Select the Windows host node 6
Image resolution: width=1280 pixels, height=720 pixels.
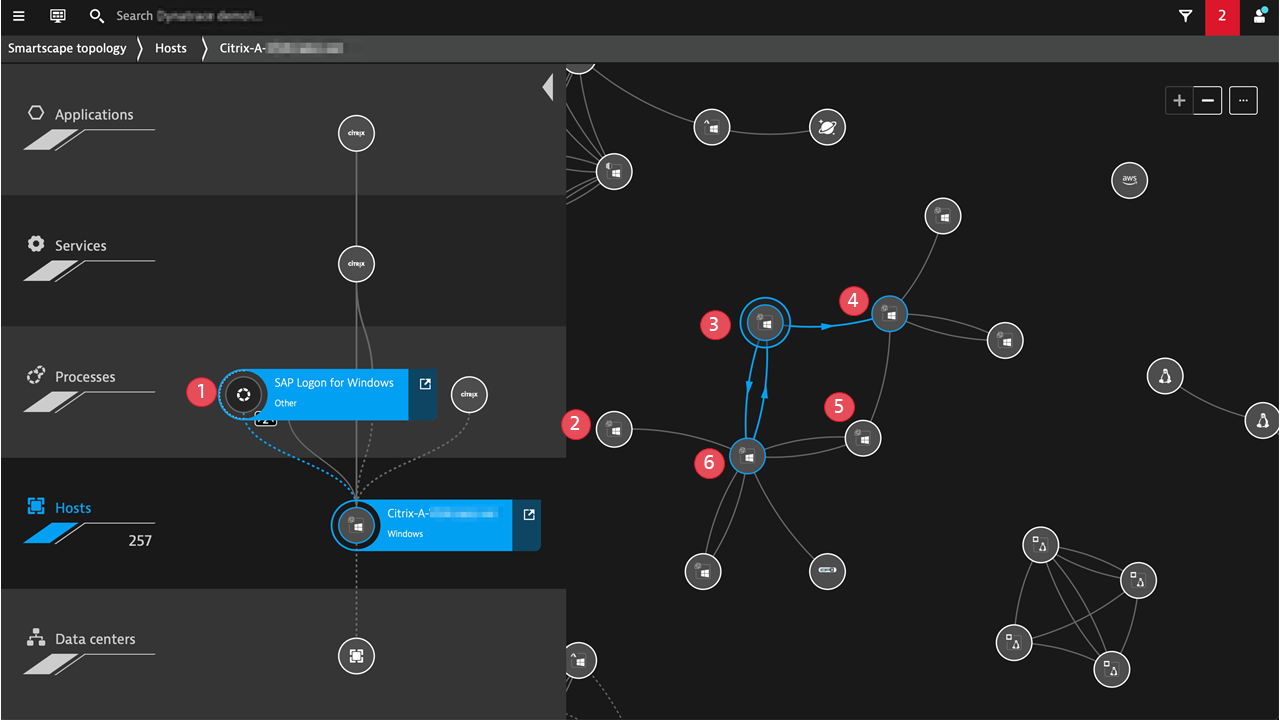pos(747,457)
